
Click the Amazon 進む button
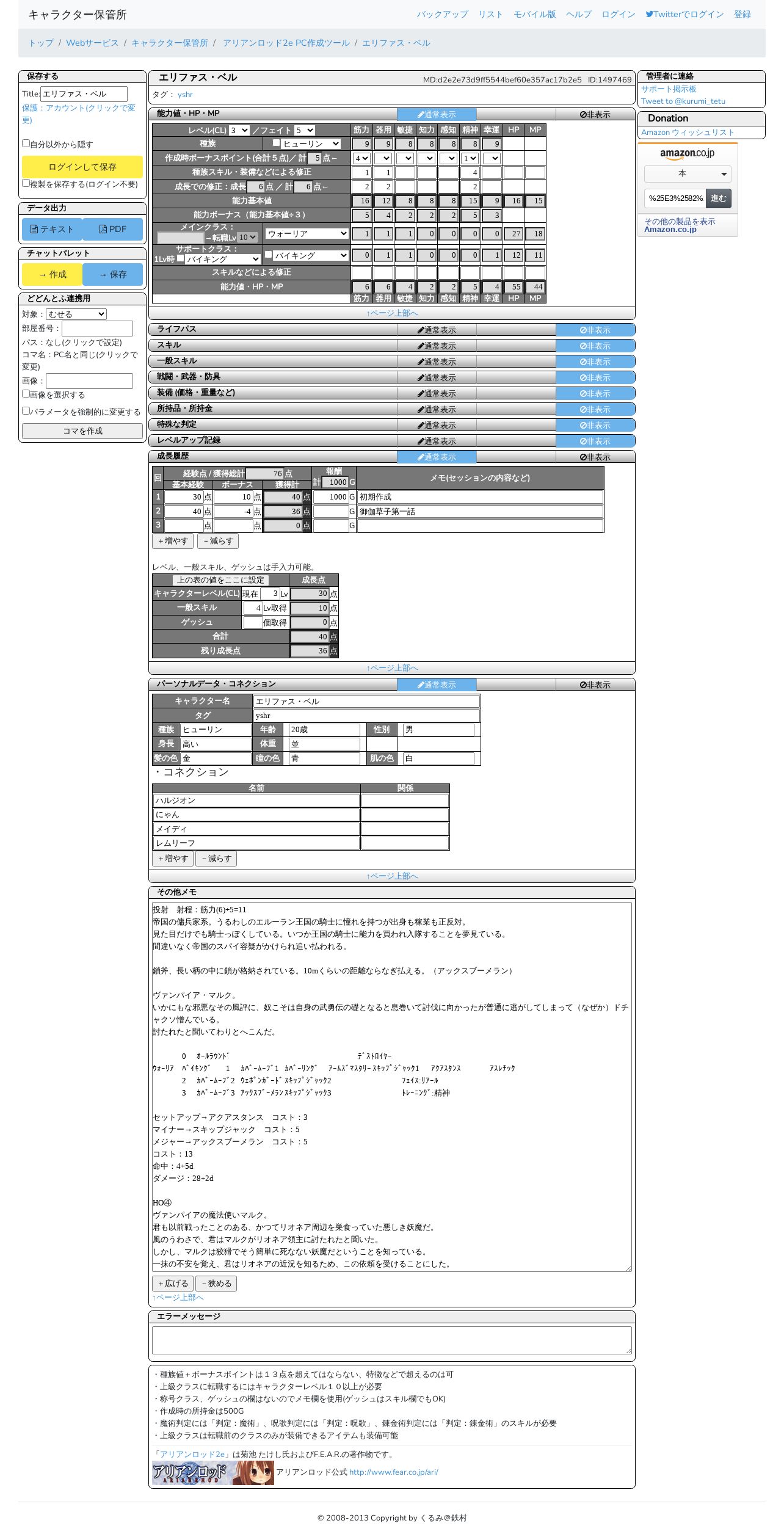coord(719,198)
